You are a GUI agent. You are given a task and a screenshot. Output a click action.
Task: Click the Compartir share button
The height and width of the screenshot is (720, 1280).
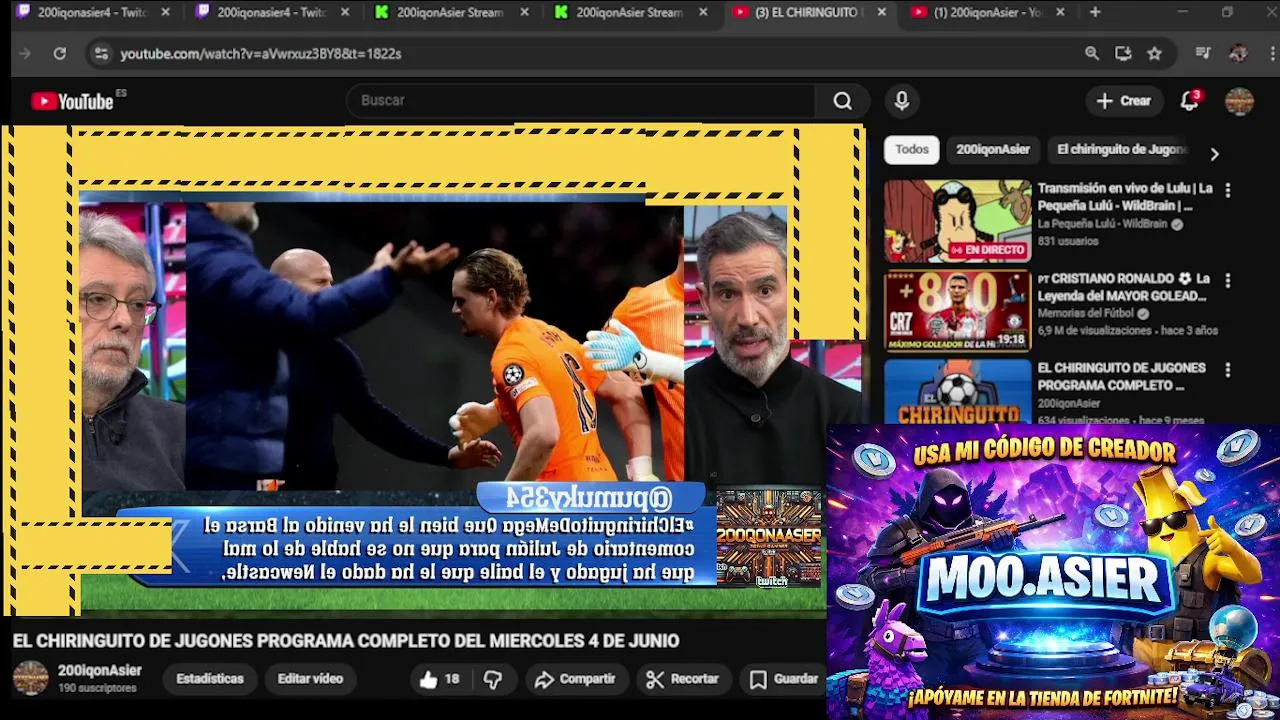coord(575,680)
